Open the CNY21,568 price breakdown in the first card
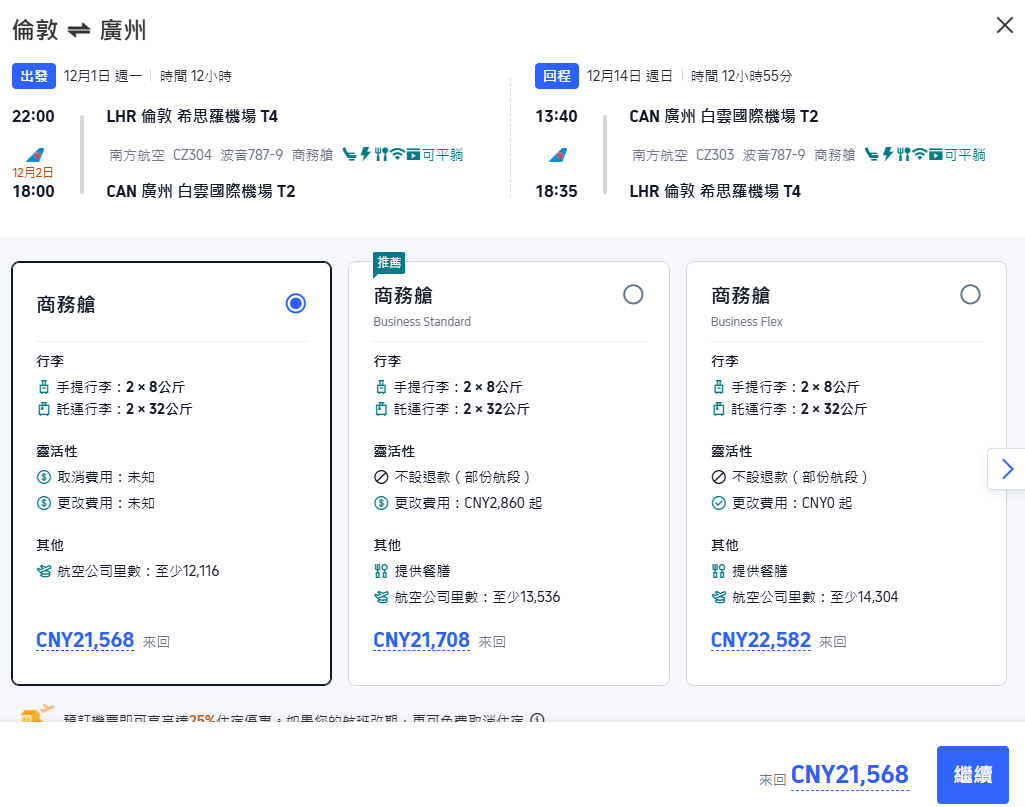The height and width of the screenshot is (807, 1025). 85,640
